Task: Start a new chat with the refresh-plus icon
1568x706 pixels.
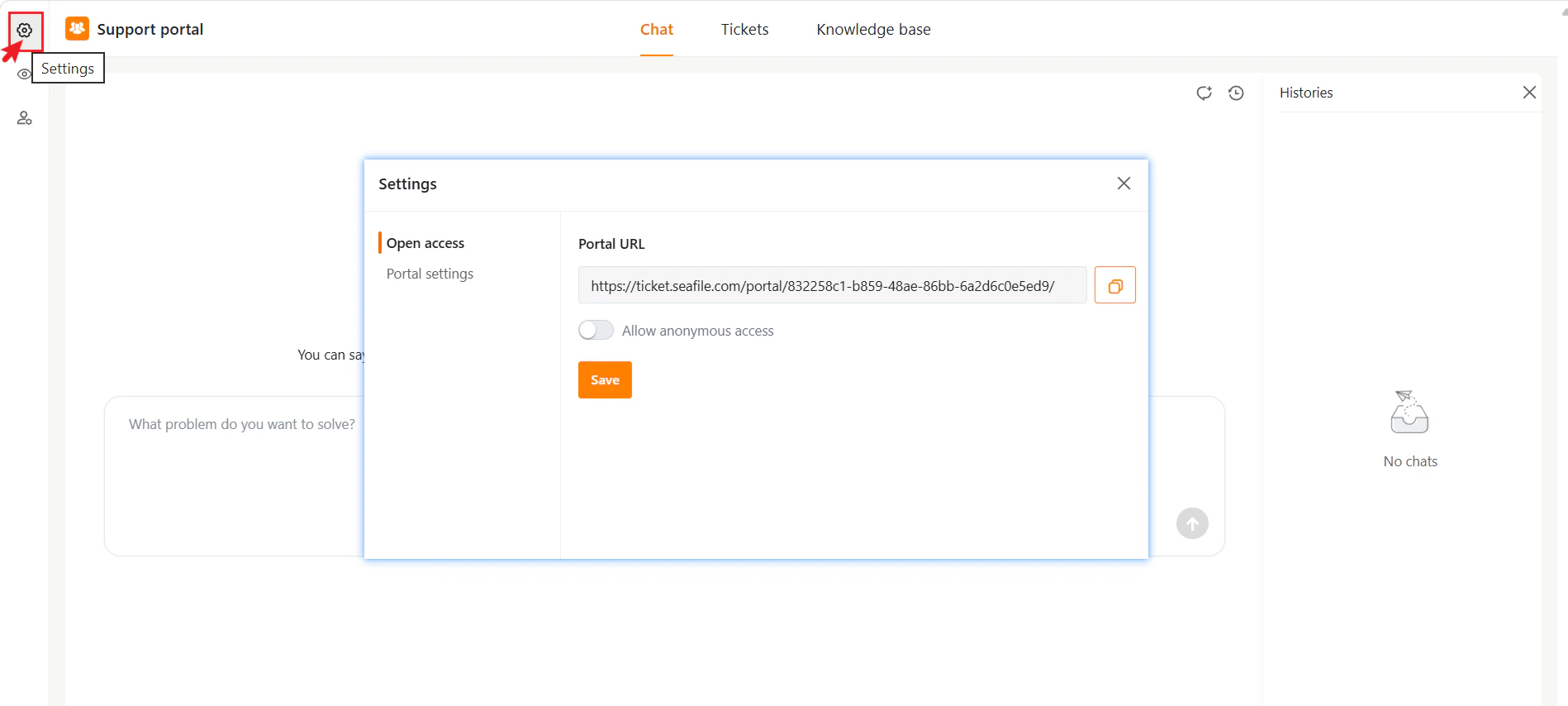Action: coord(1205,93)
